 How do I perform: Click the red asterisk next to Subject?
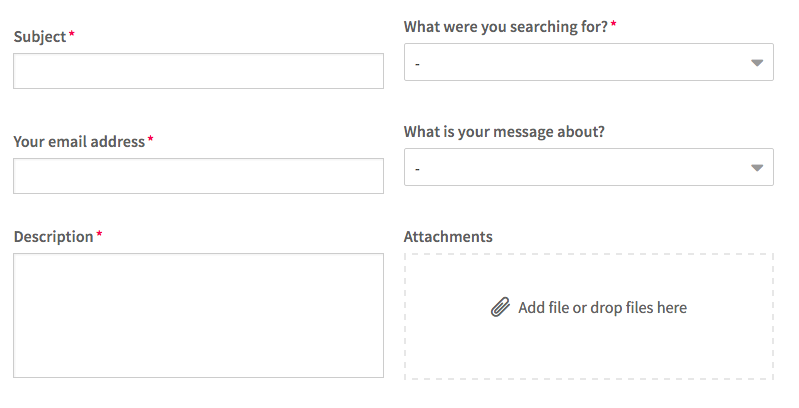(72, 33)
